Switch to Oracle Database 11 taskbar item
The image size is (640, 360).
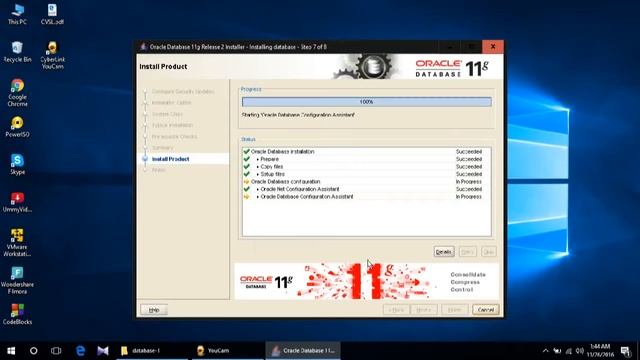[303, 351]
